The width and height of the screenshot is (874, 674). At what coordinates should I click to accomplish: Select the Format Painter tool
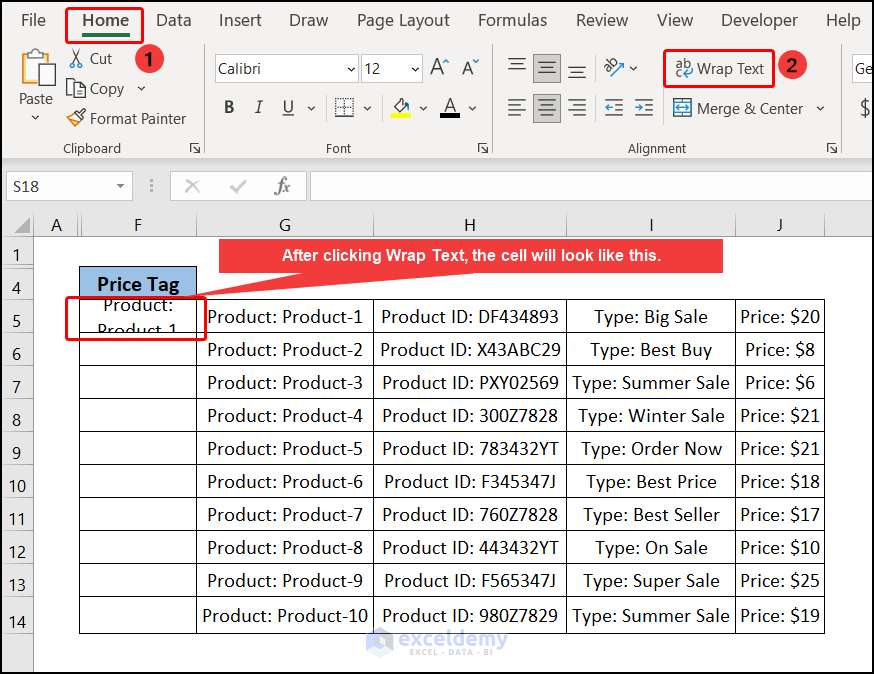[126, 118]
